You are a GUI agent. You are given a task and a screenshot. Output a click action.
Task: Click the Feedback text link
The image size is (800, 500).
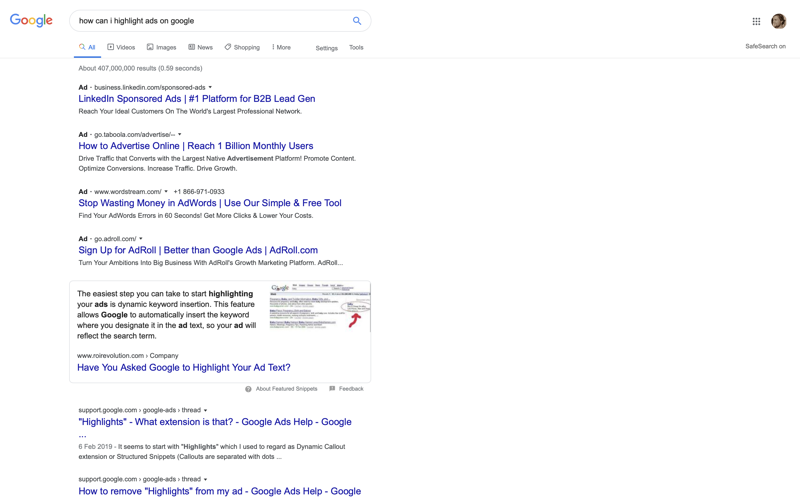[x=351, y=389]
